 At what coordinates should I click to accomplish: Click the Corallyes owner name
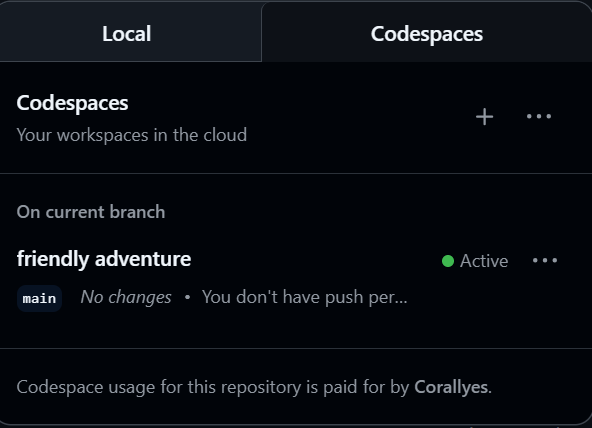(x=451, y=387)
